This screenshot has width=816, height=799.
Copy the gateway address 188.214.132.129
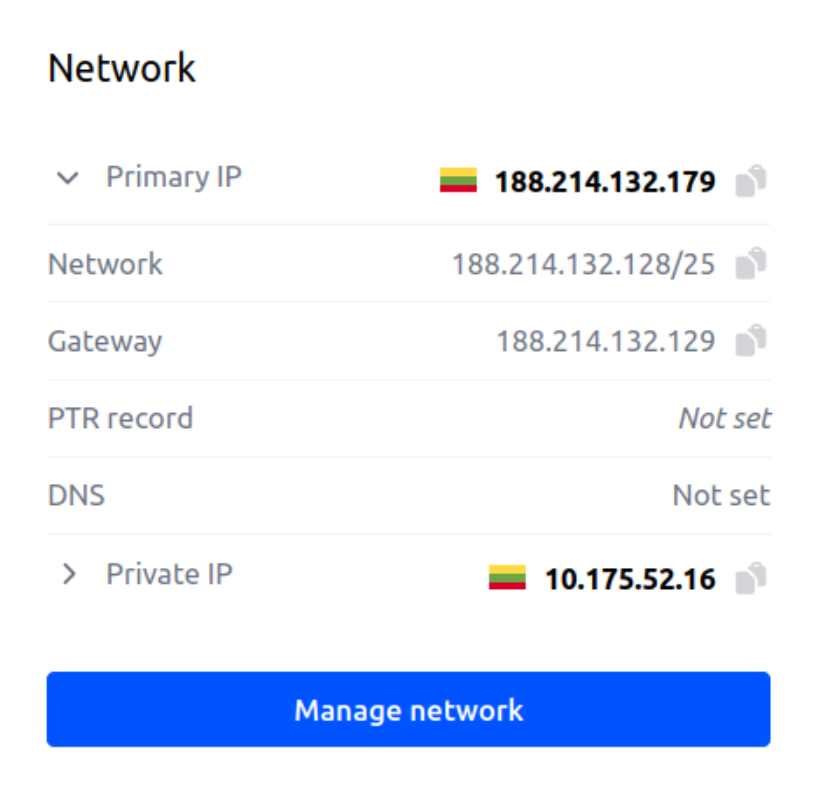(x=751, y=341)
